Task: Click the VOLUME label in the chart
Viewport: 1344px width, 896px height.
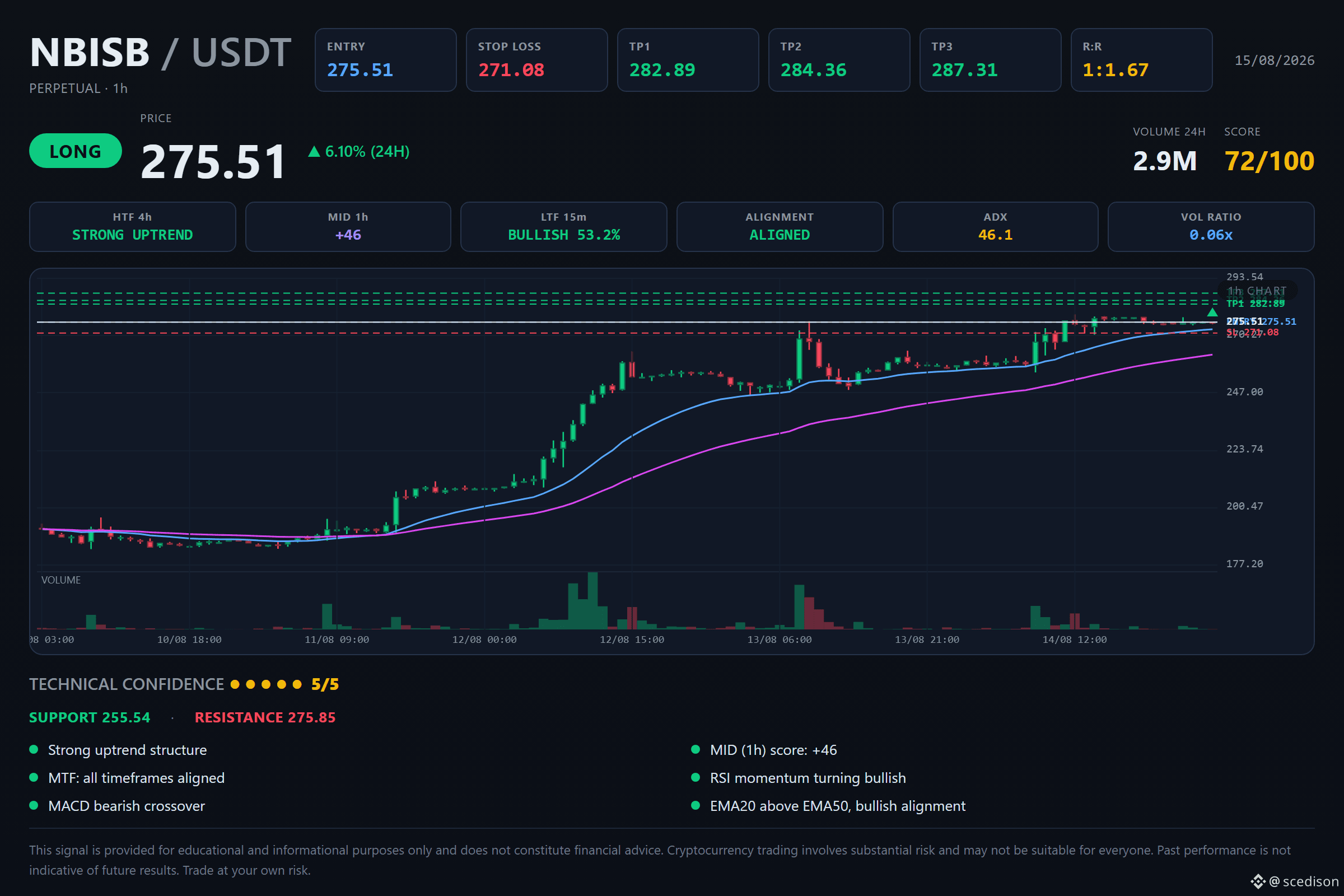Action: click(x=60, y=580)
